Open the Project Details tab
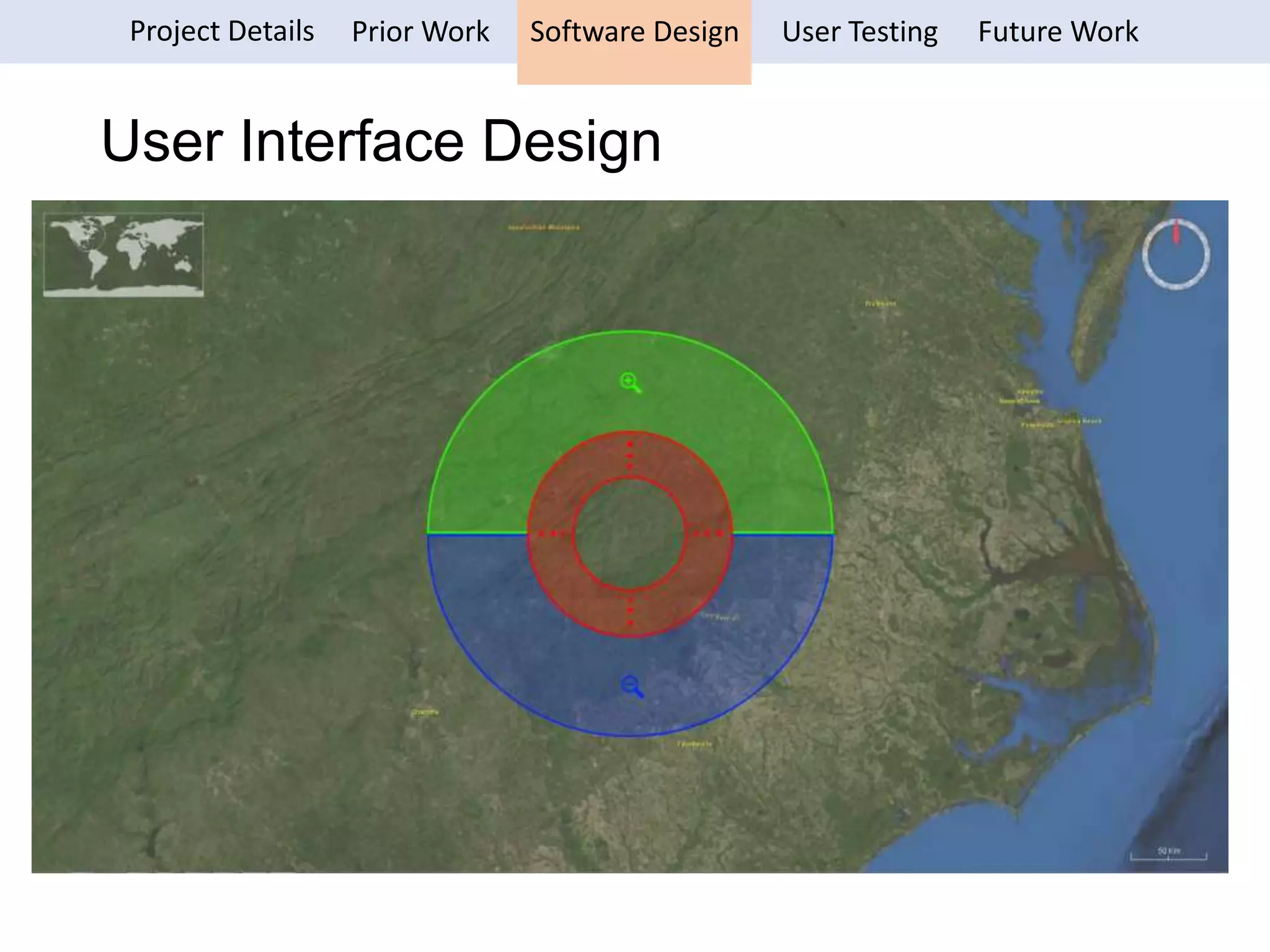The height and width of the screenshot is (952, 1270). [x=221, y=32]
